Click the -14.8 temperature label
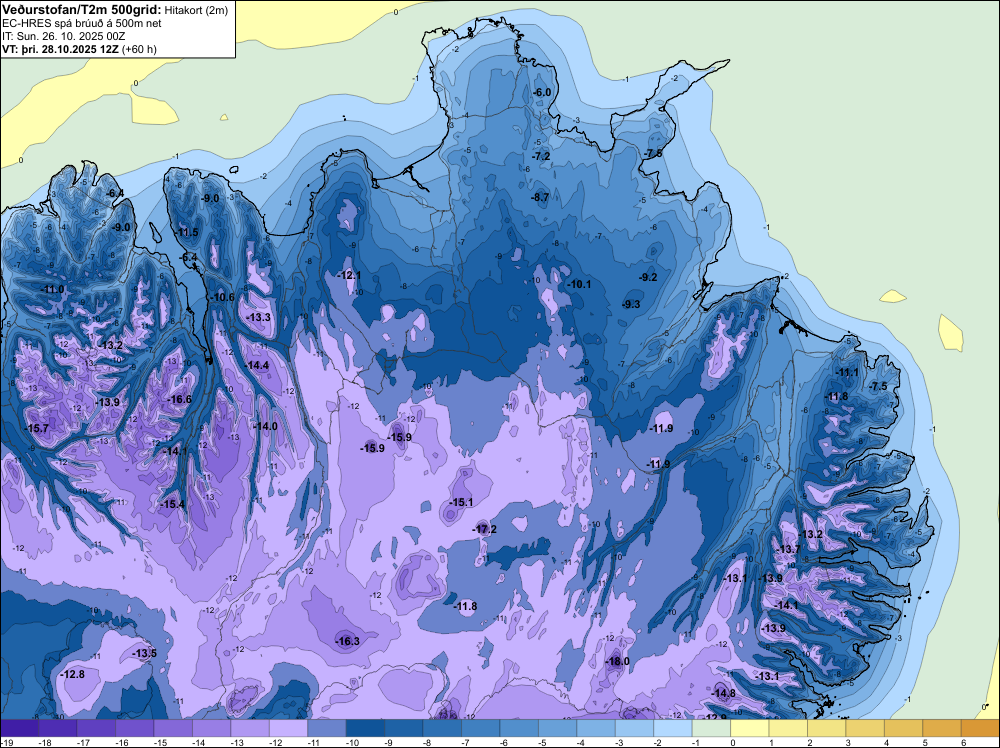This screenshot has height=748, width=1000. coord(723,693)
